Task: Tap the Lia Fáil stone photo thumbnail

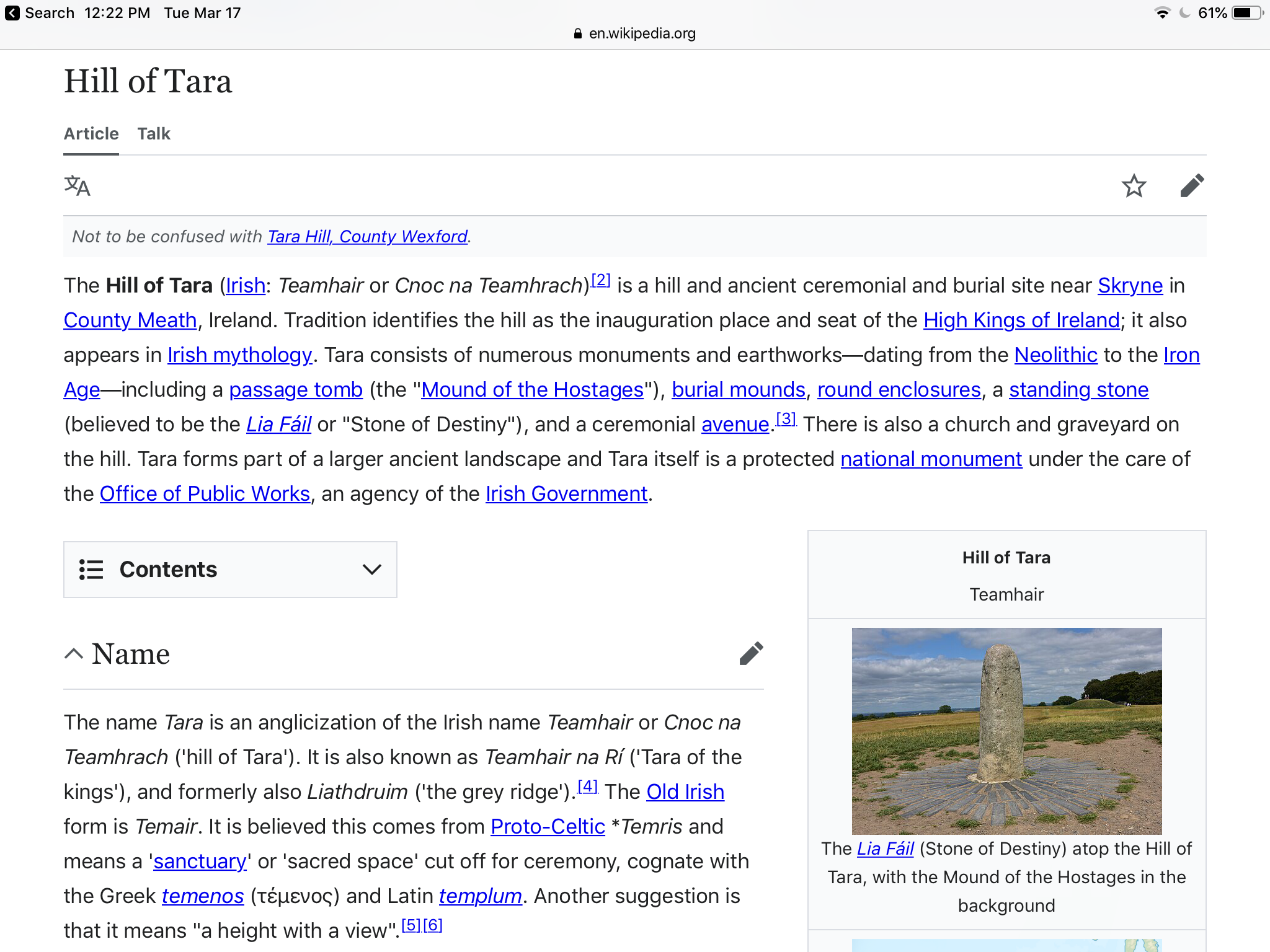Action: pos(1006,731)
